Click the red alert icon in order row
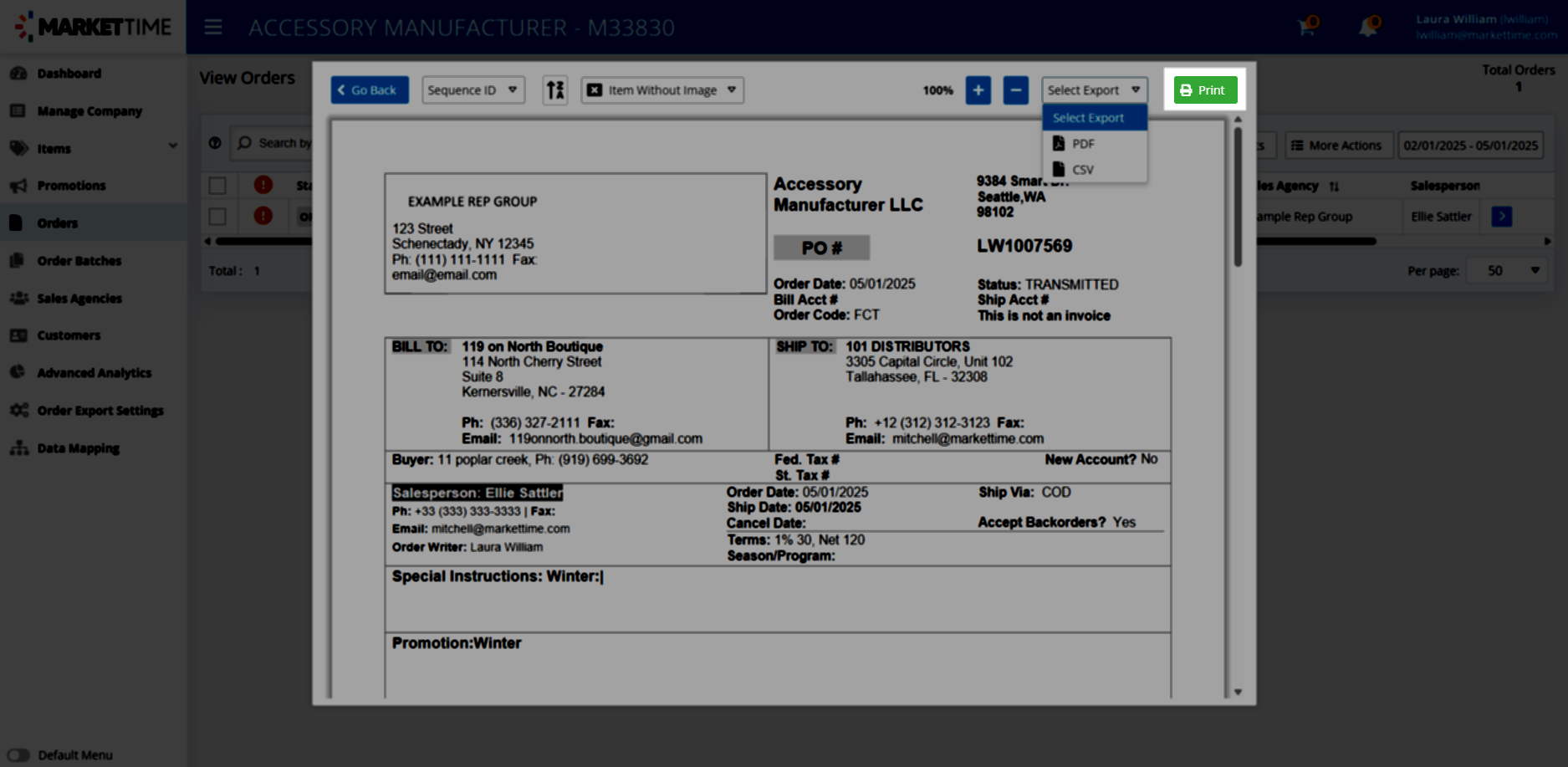Screen dimensions: 1568x767 [263, 216]
